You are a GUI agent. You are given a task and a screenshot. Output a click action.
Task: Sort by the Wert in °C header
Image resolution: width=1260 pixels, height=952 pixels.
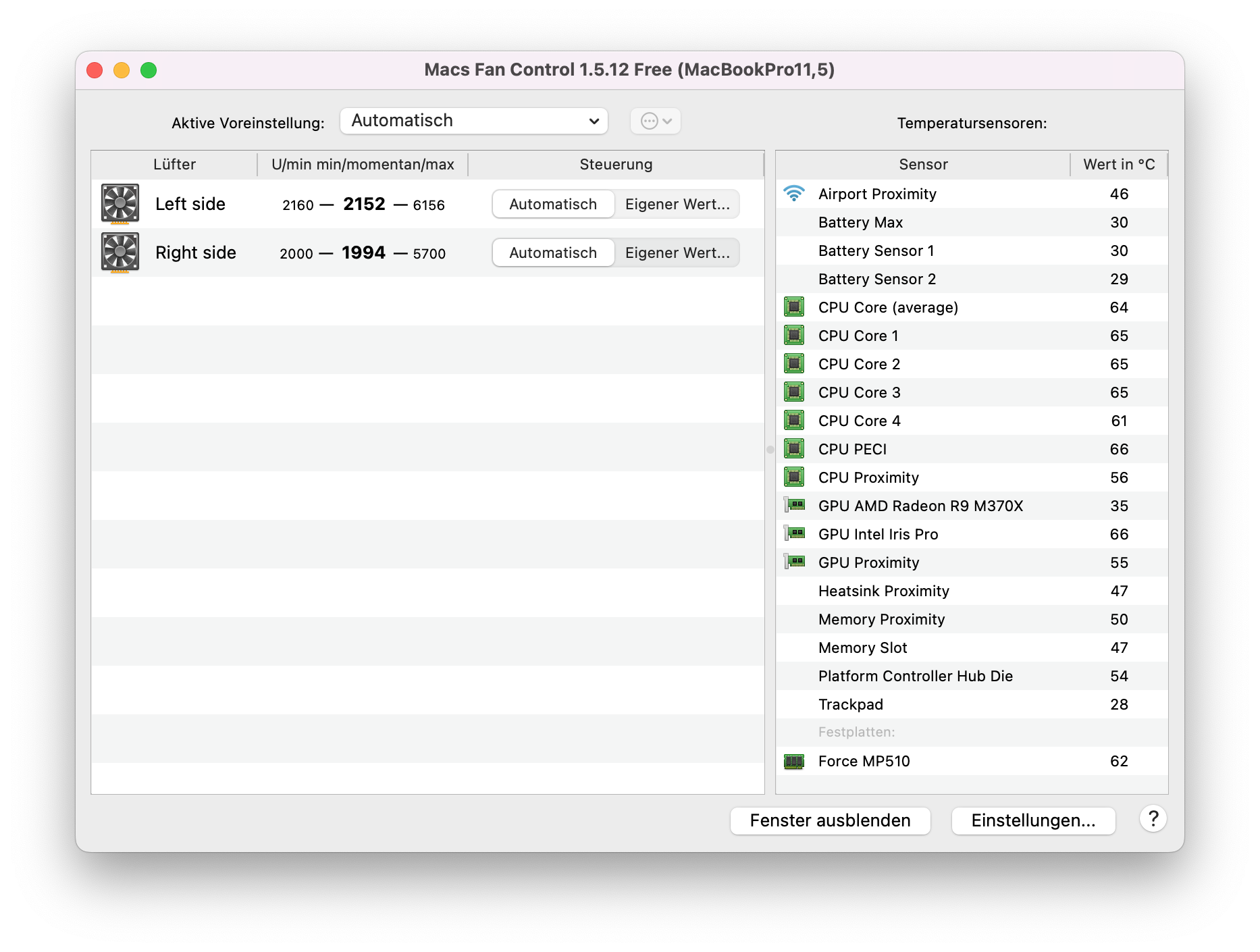coord(1119,164)
